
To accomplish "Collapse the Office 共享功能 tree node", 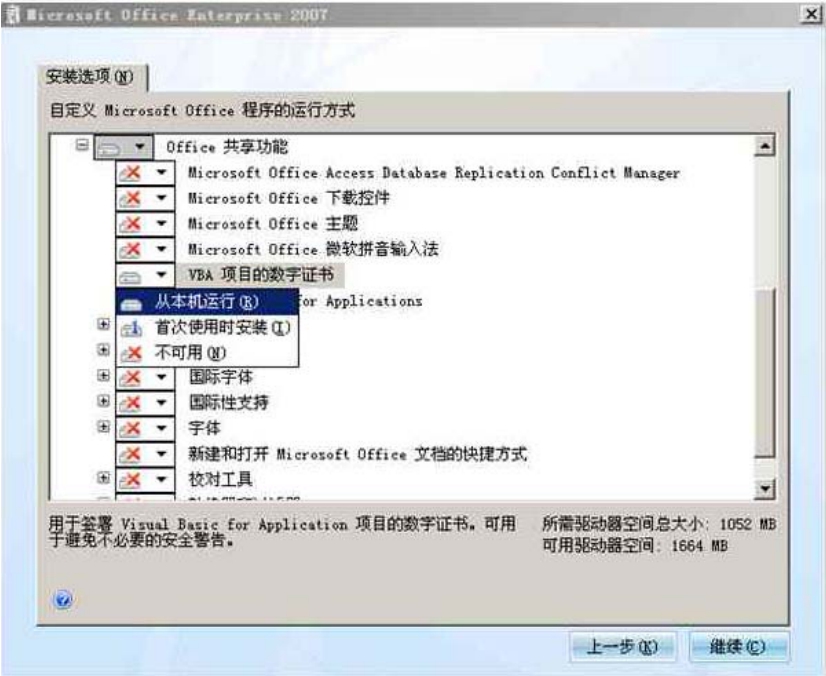I will coord(83,146).
